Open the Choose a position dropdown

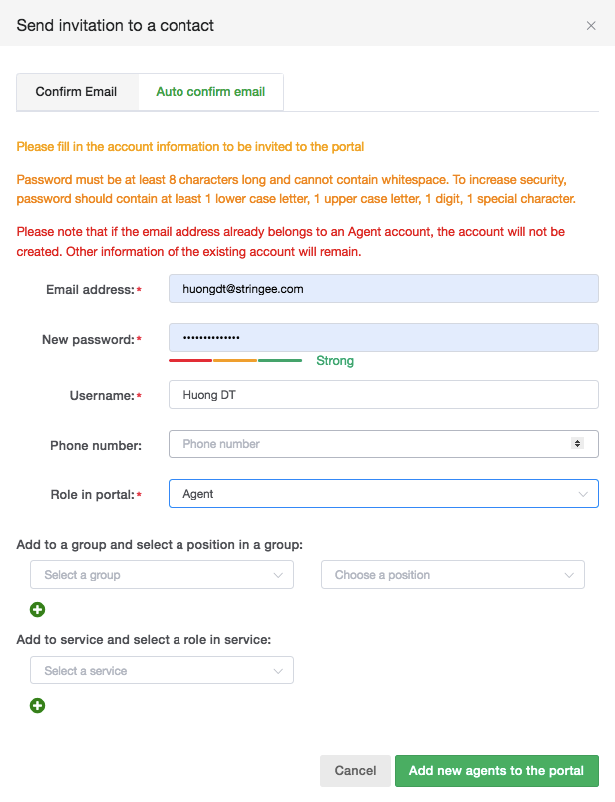[x=452, y=575]
